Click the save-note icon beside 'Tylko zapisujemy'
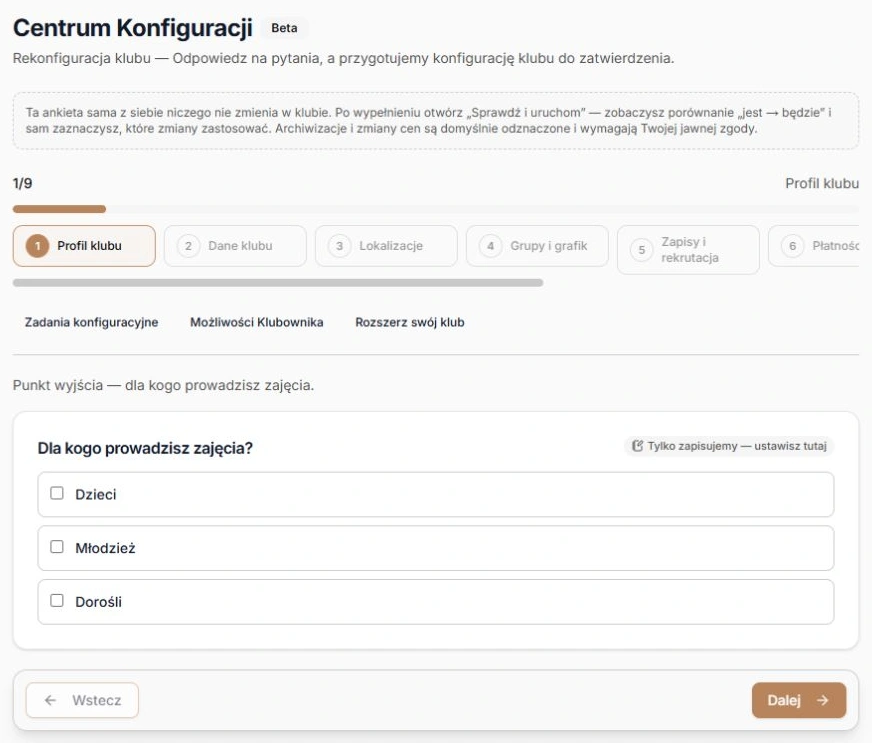Image resolution: width=872 pixels, height=743 pixels. [x=637, y=446]
